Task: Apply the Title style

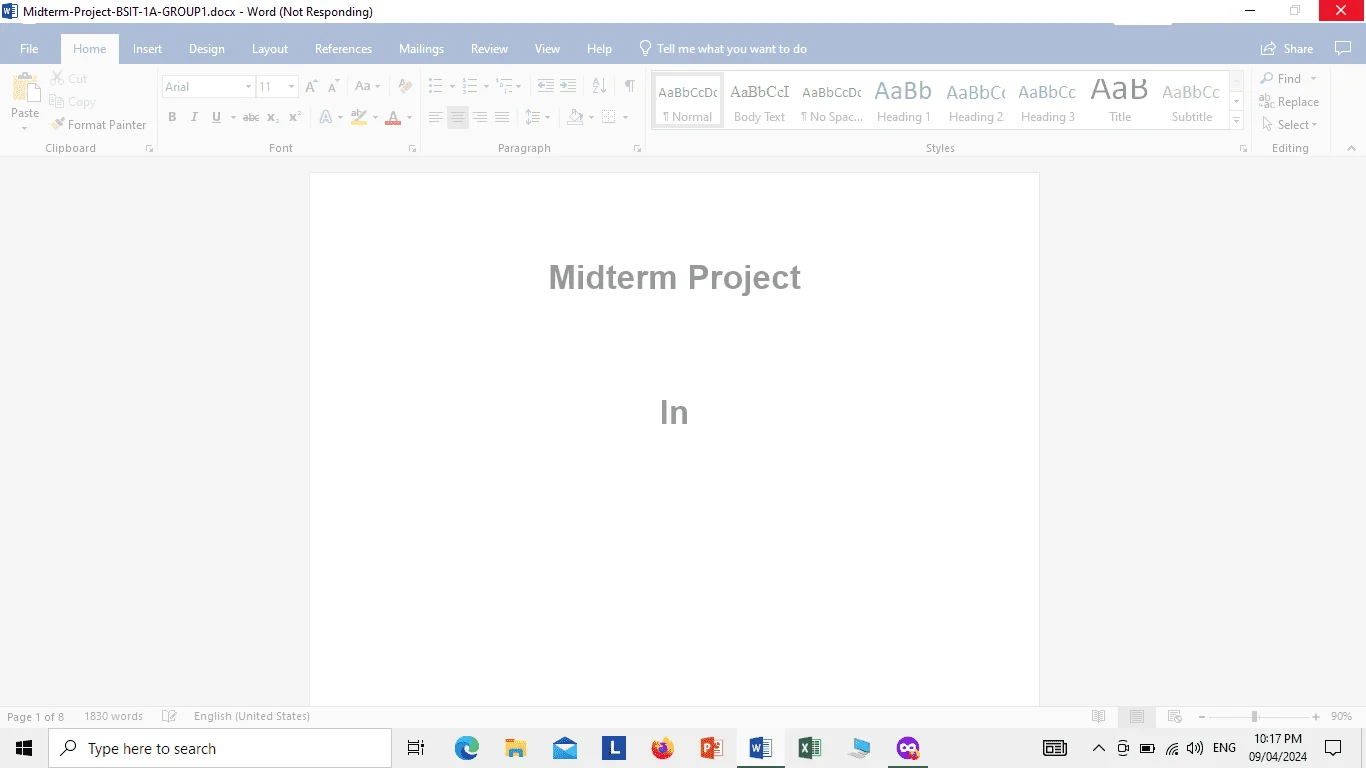Action: (x=1120, y=100)
